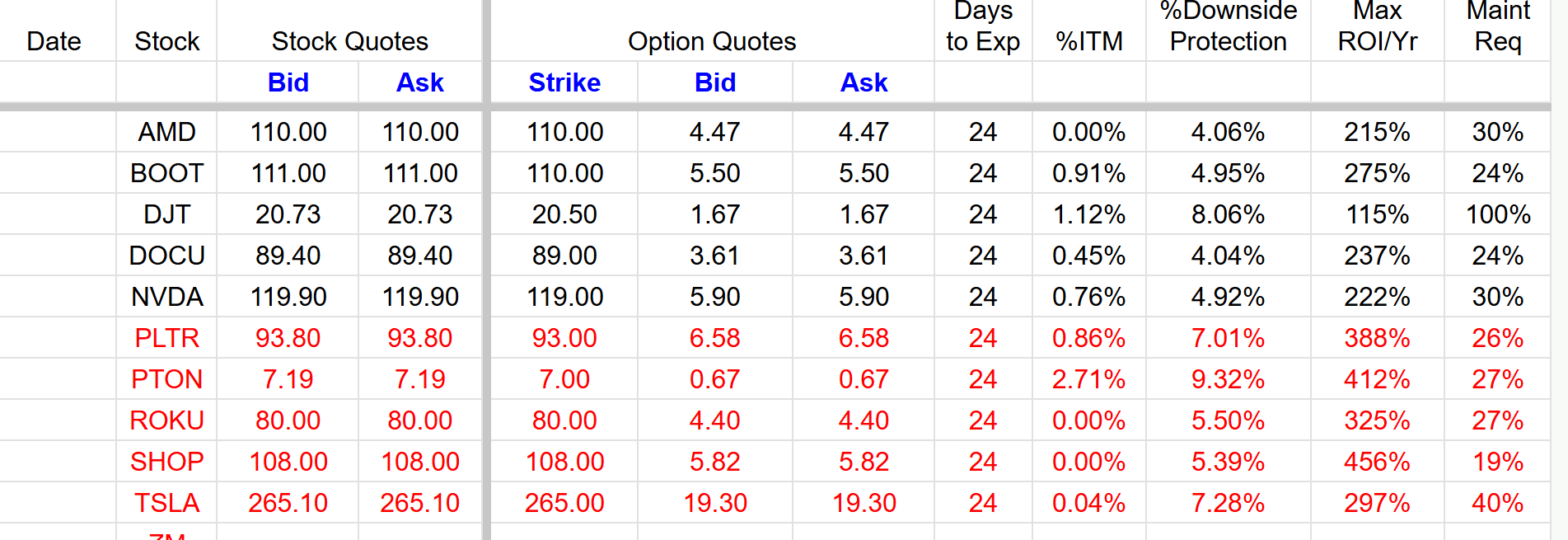Viewport: 1568px width, 540px height.
Task: Select the ROKU ticker cell
Action: [166, 420]
